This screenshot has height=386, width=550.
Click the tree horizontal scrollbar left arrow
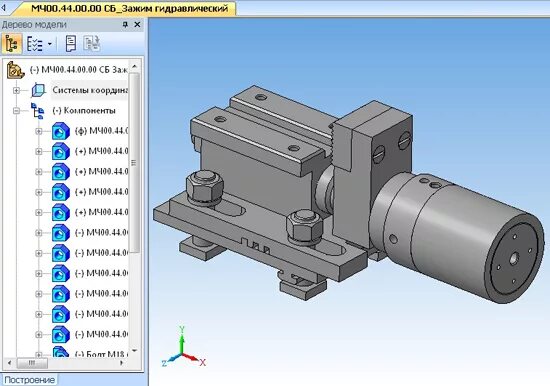click(9, 363)
